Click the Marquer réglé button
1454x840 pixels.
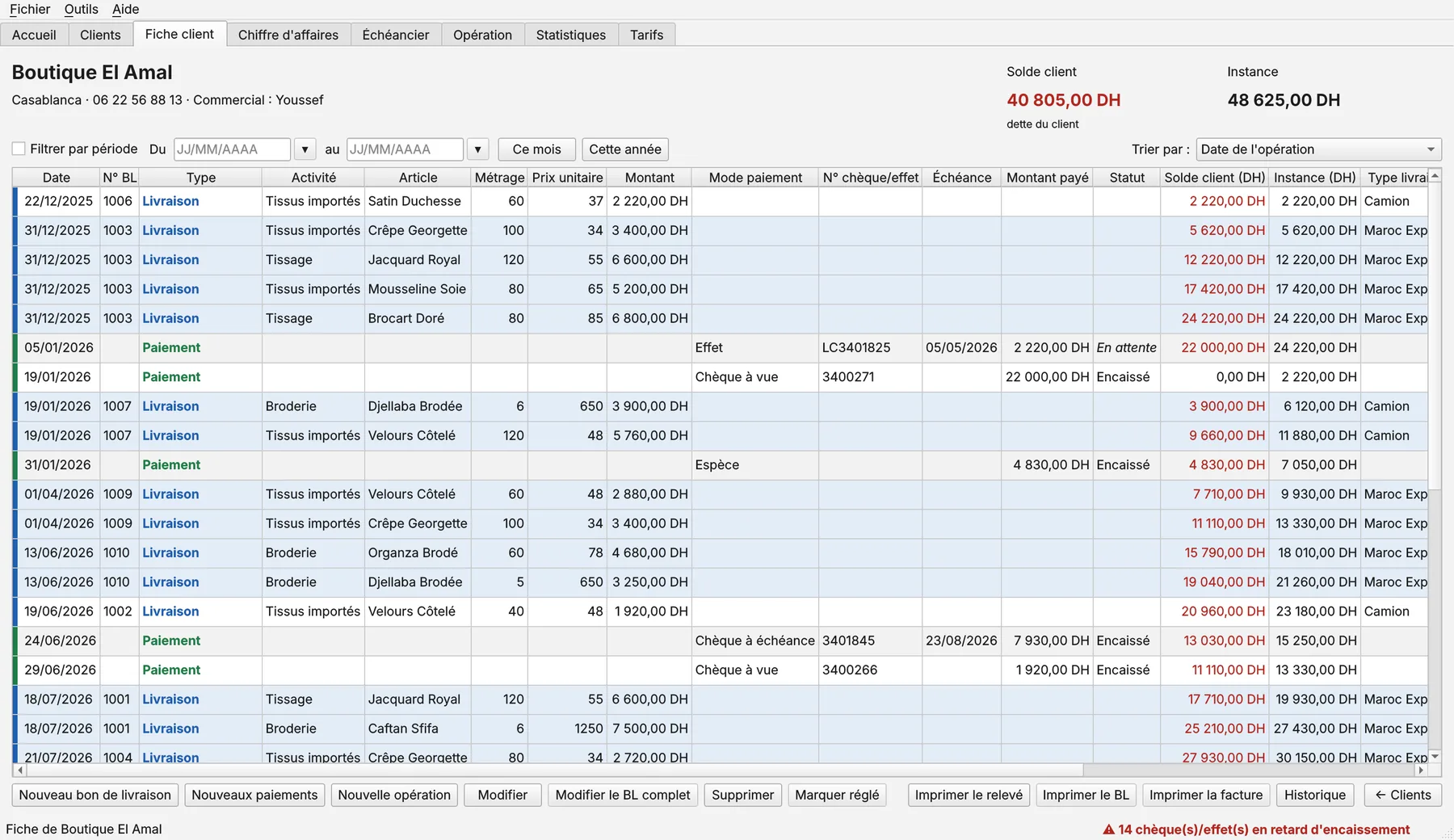pyautogui.click(x=837, y=795)
